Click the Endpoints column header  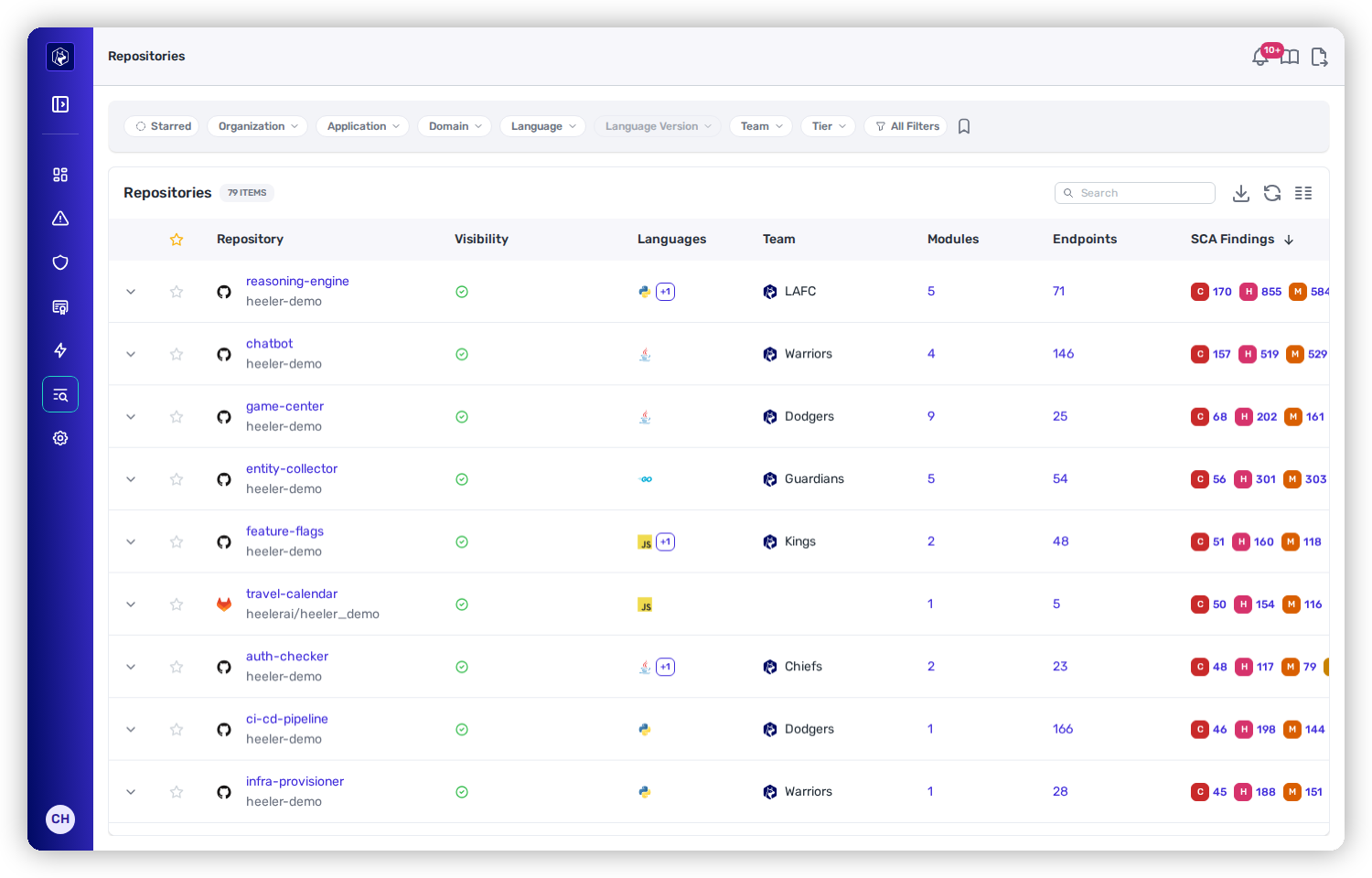(x=1085, y=239)
